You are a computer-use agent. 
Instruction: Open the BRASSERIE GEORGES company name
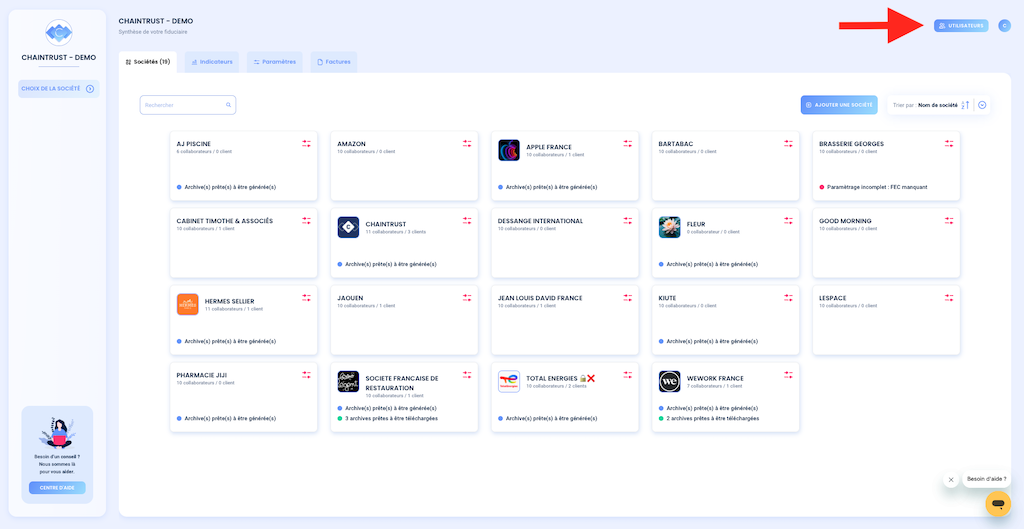coord(852,144)
